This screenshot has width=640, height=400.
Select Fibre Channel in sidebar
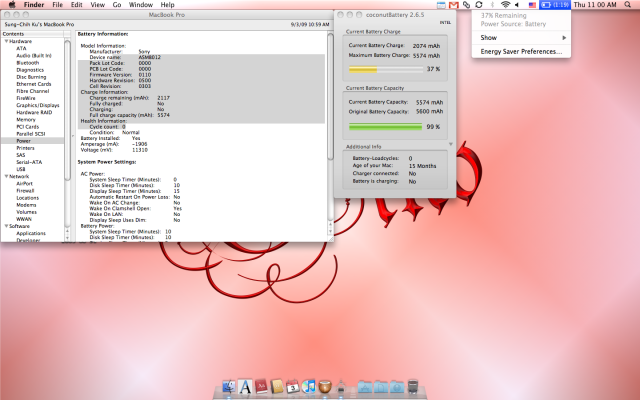(33, 91)
